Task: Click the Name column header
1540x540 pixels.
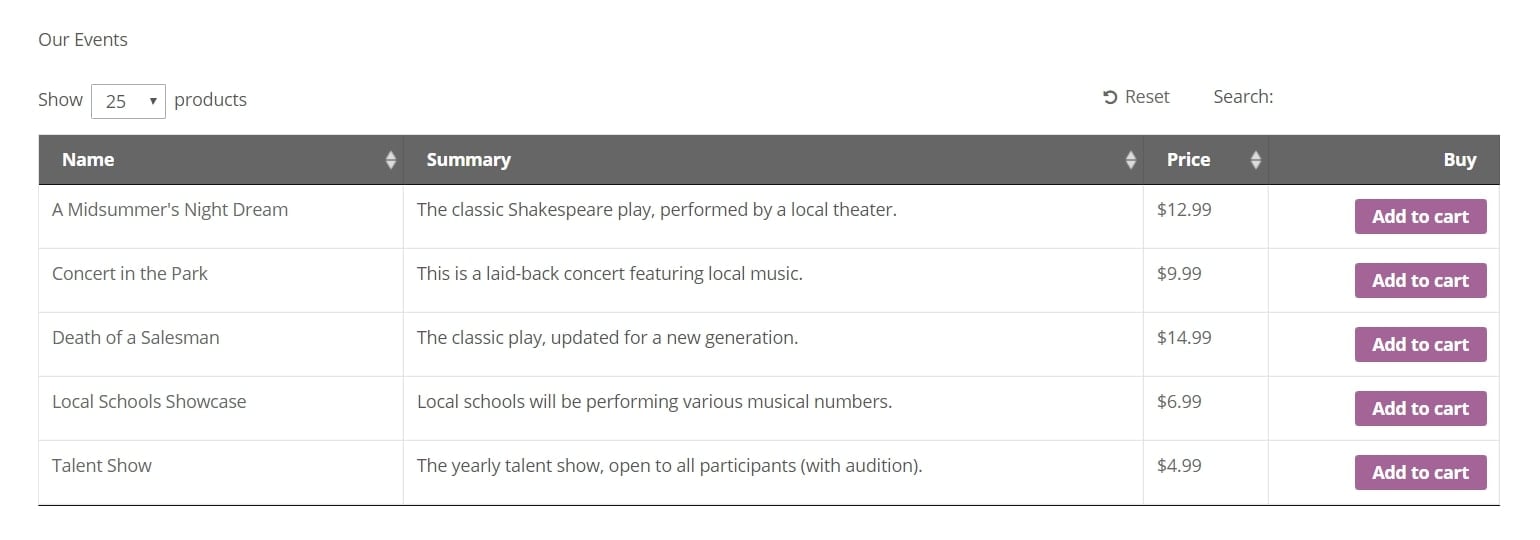Action: coord(88,160)
